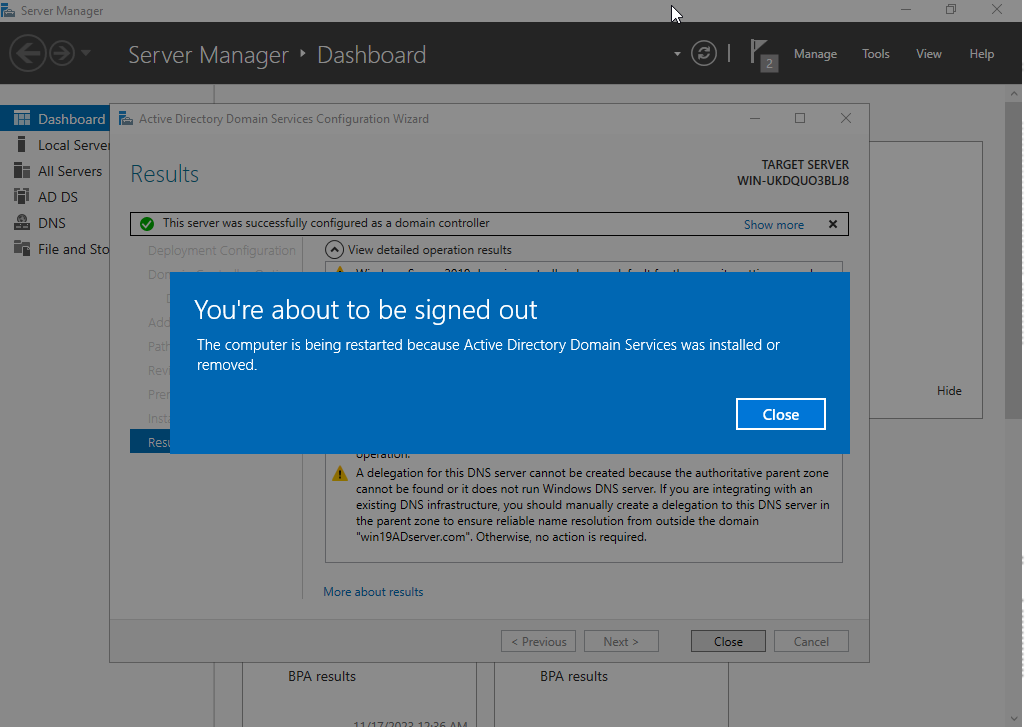Open the View menu

pos(928,54)
